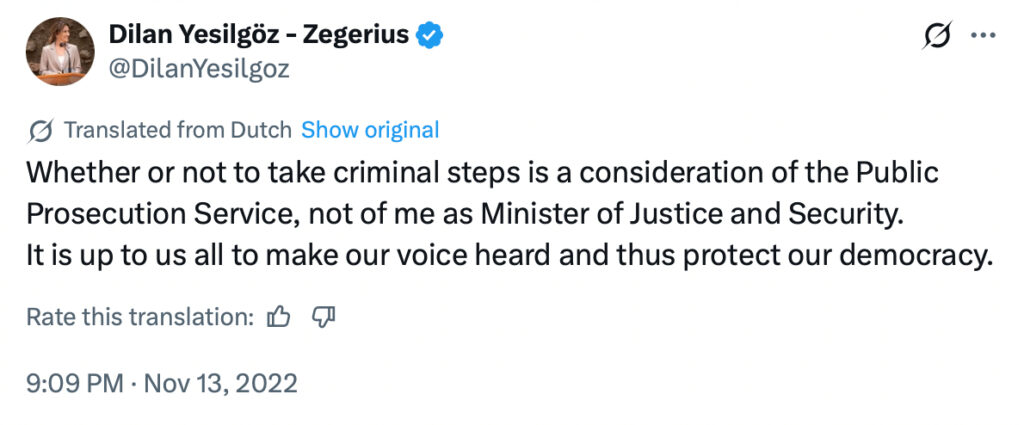This screenshot has height=425, width=1024.
Task: Click the "Nov 13, 2022" date in the timestamp
Action: point(222,383)
